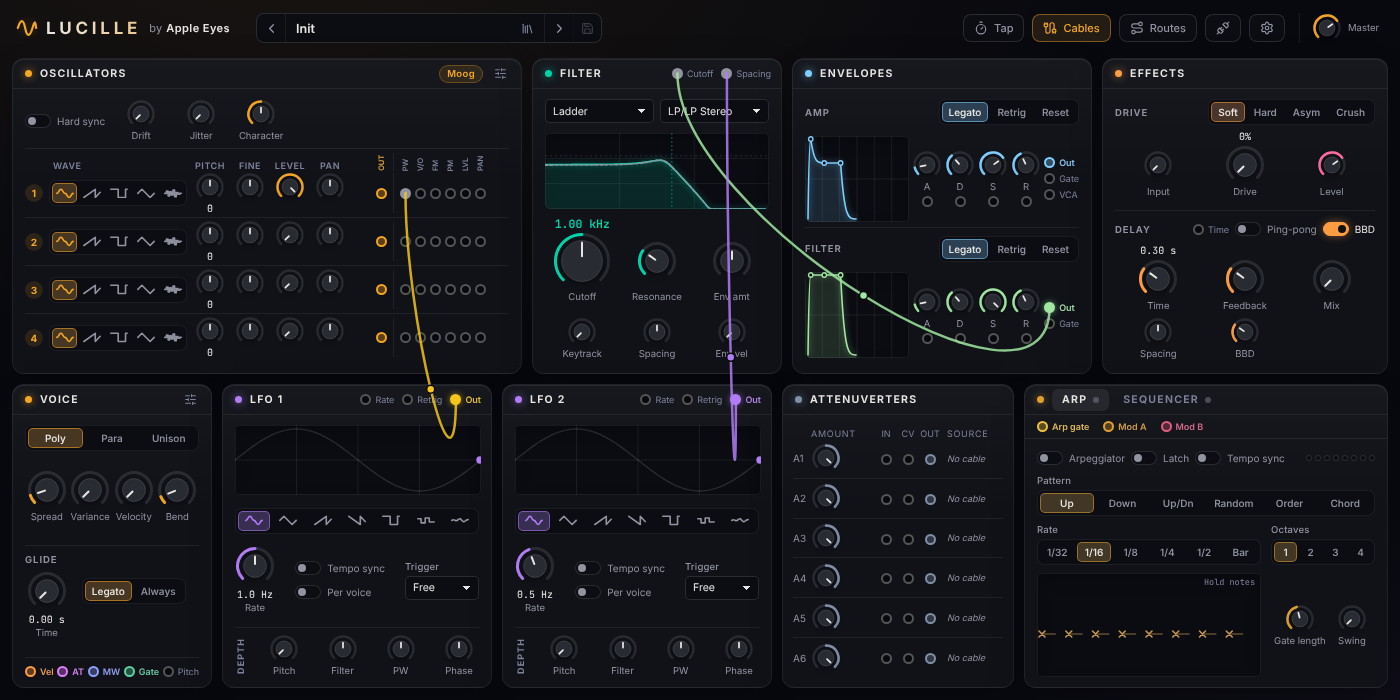
Task: Toggle the Cables view button
Action: pos(1071,28)
